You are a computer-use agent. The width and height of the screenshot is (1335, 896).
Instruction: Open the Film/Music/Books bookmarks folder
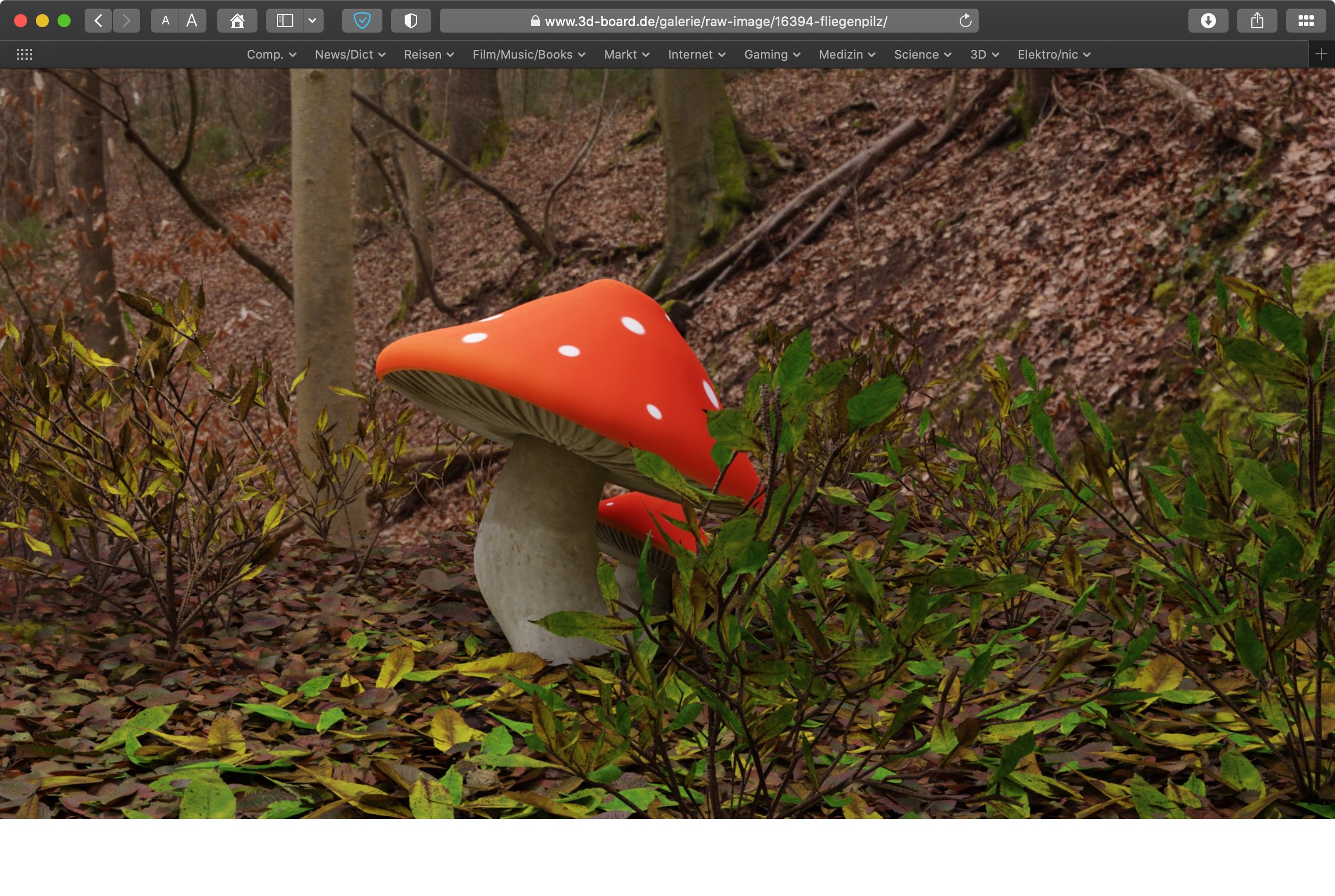pos(528,54)
